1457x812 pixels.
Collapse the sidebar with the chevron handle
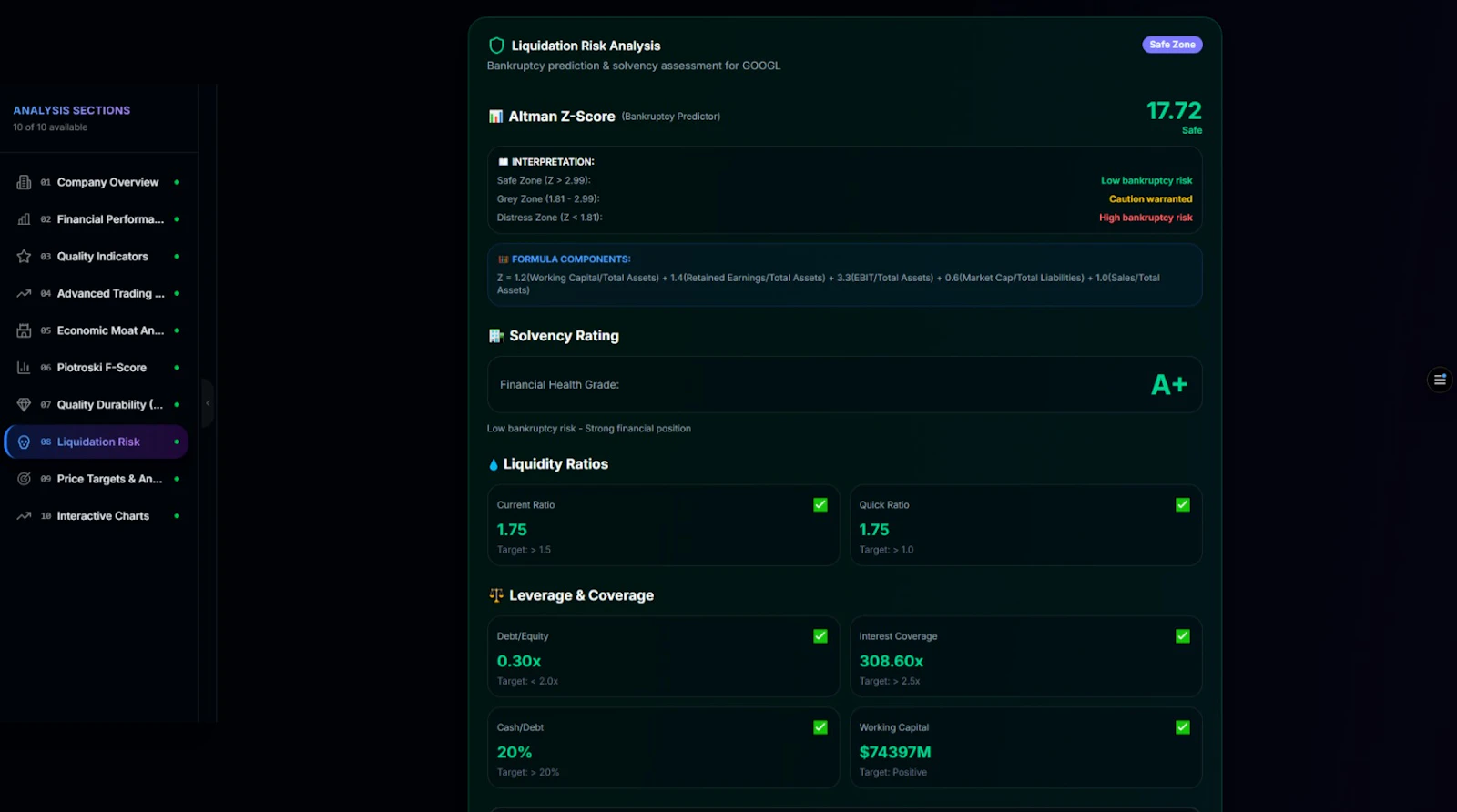pyautogui.click(x=208, y=403)
